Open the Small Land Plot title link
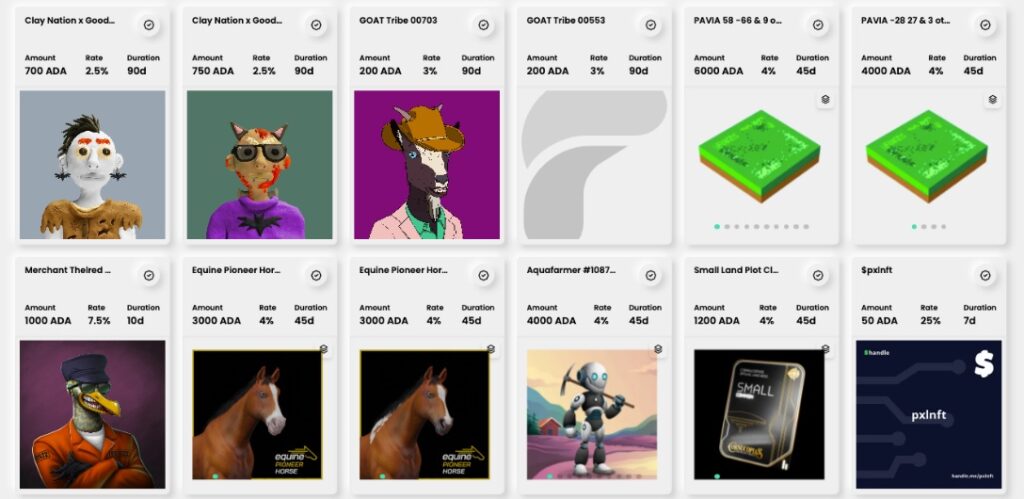The width and height of the screenshot is (1024, 499). [736, 270]
